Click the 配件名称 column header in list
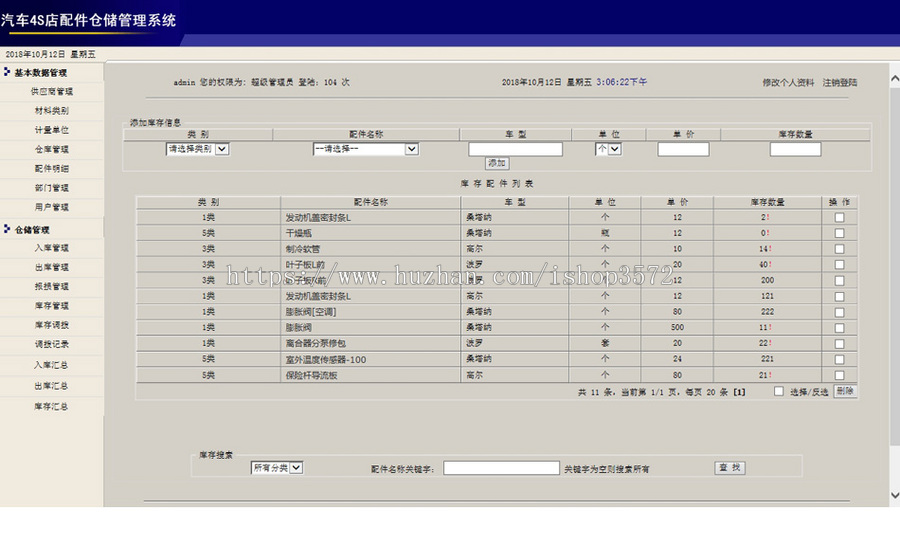 click(x=370, y=202)
